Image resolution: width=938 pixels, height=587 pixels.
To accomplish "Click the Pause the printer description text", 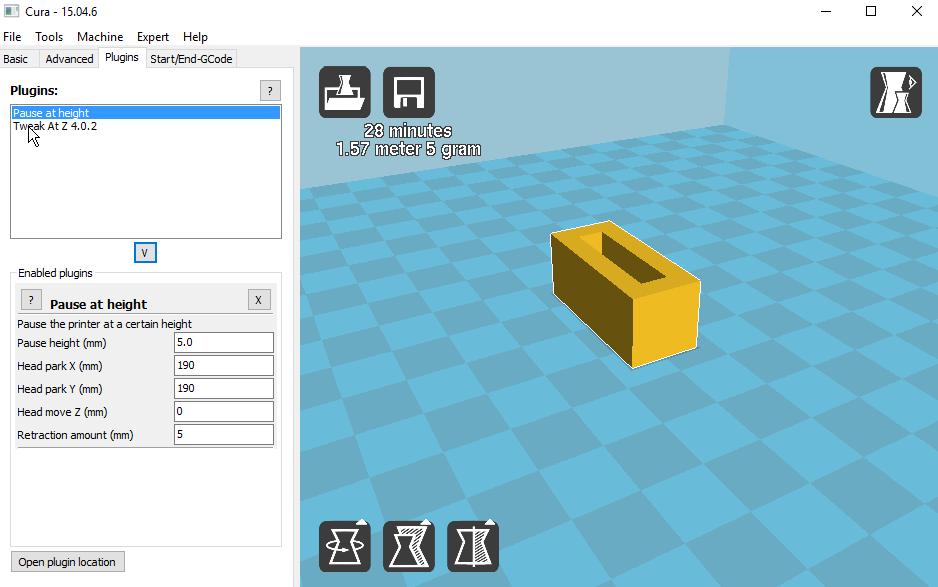I will [105, 324].
